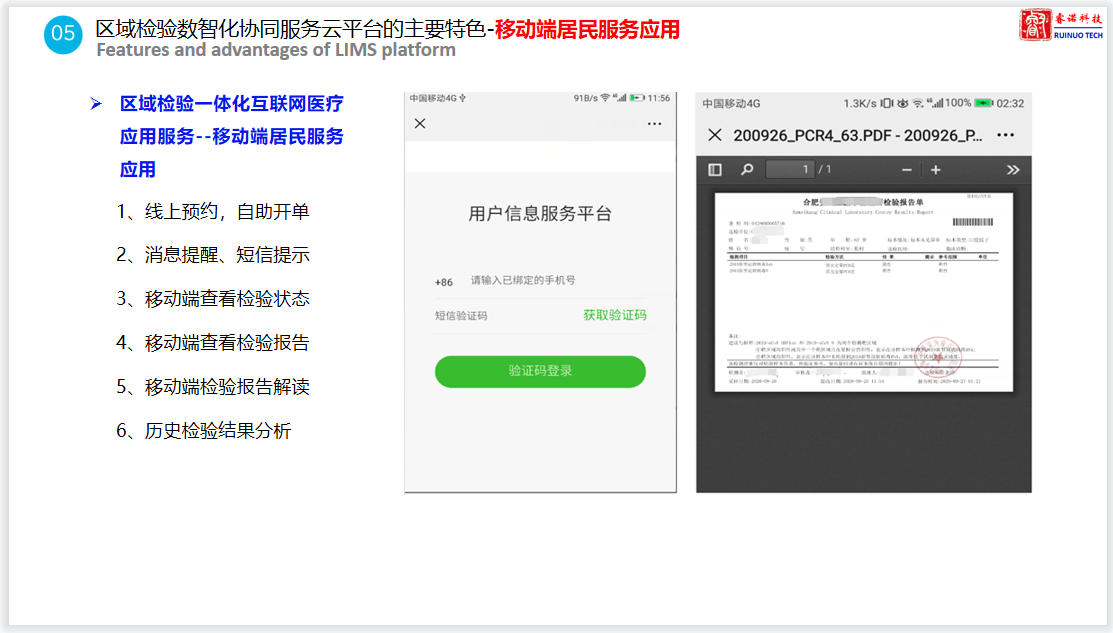The height and width of the screenshot is (633, 1113).
Task: Click the PDF zoom in plus icon
Action: tap(936, 170)
